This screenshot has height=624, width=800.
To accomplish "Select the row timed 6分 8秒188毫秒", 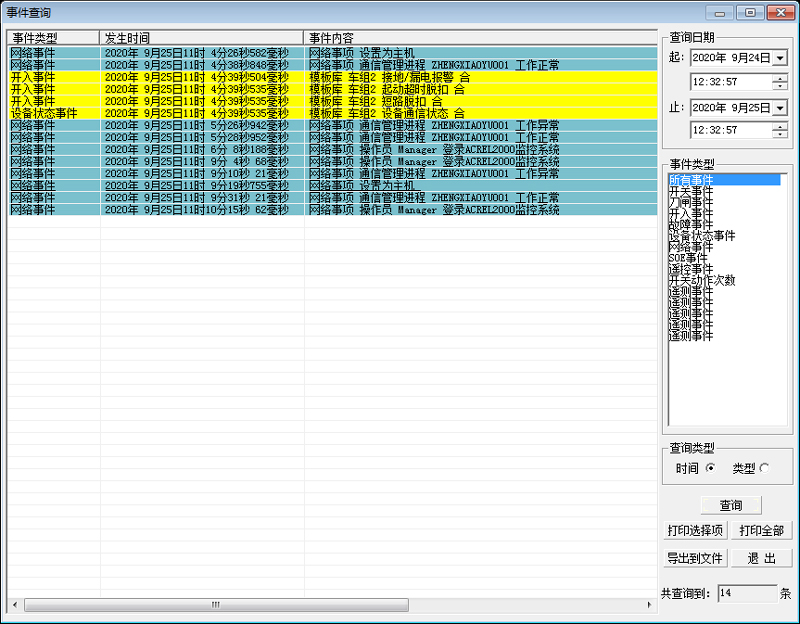I will click(333, 150).
